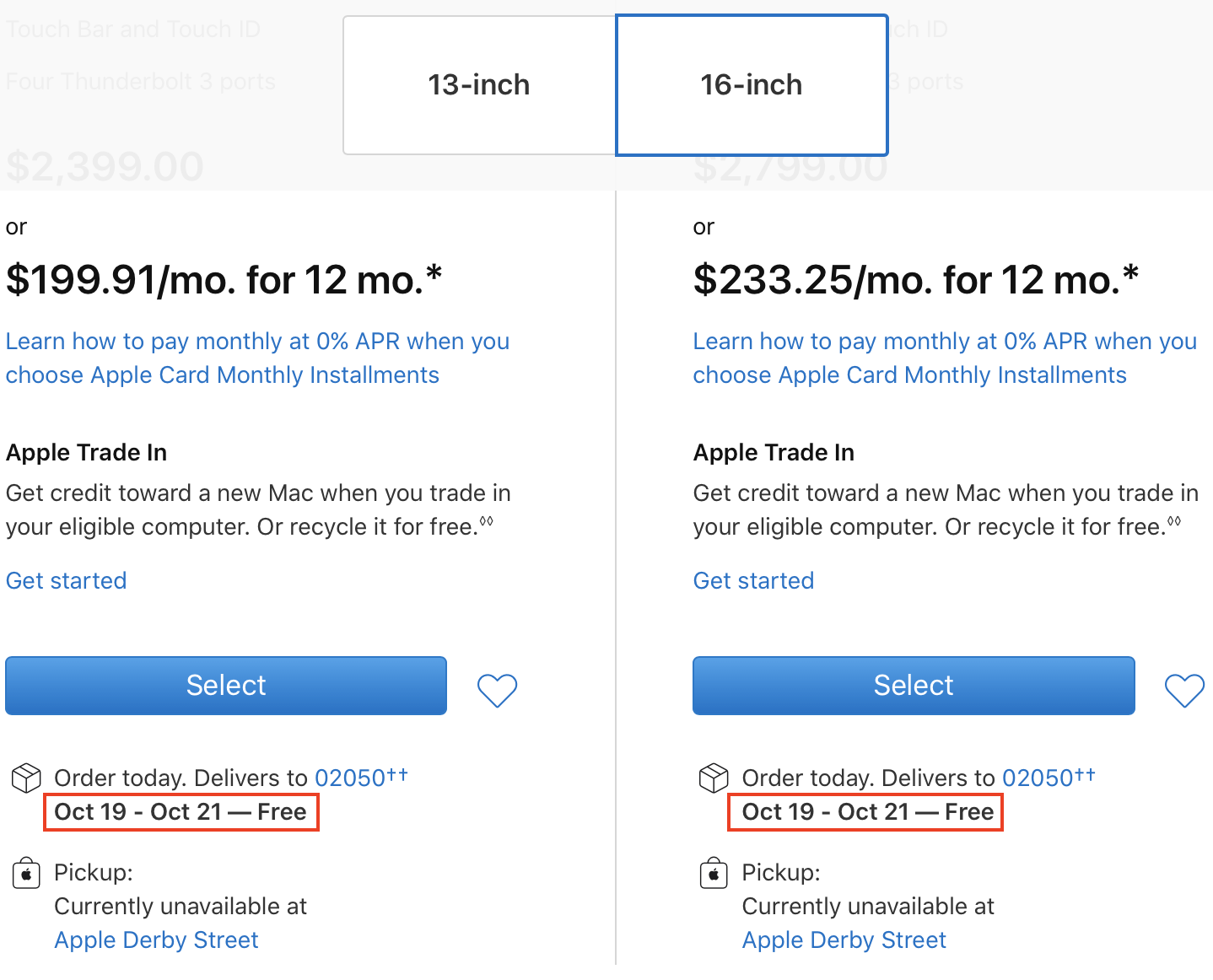Select the $233.25/mo. MacBook Pro
Image resolution: width=1213 pixels, height=980 pixels.
click(914, 686)
